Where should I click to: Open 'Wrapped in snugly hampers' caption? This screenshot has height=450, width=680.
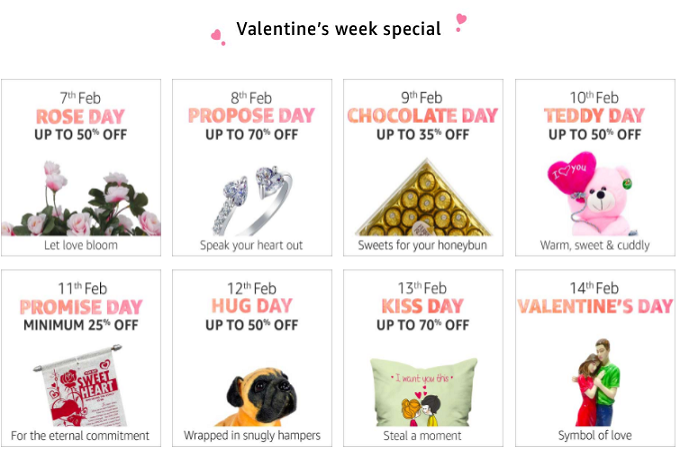click(x=252, y=435)
